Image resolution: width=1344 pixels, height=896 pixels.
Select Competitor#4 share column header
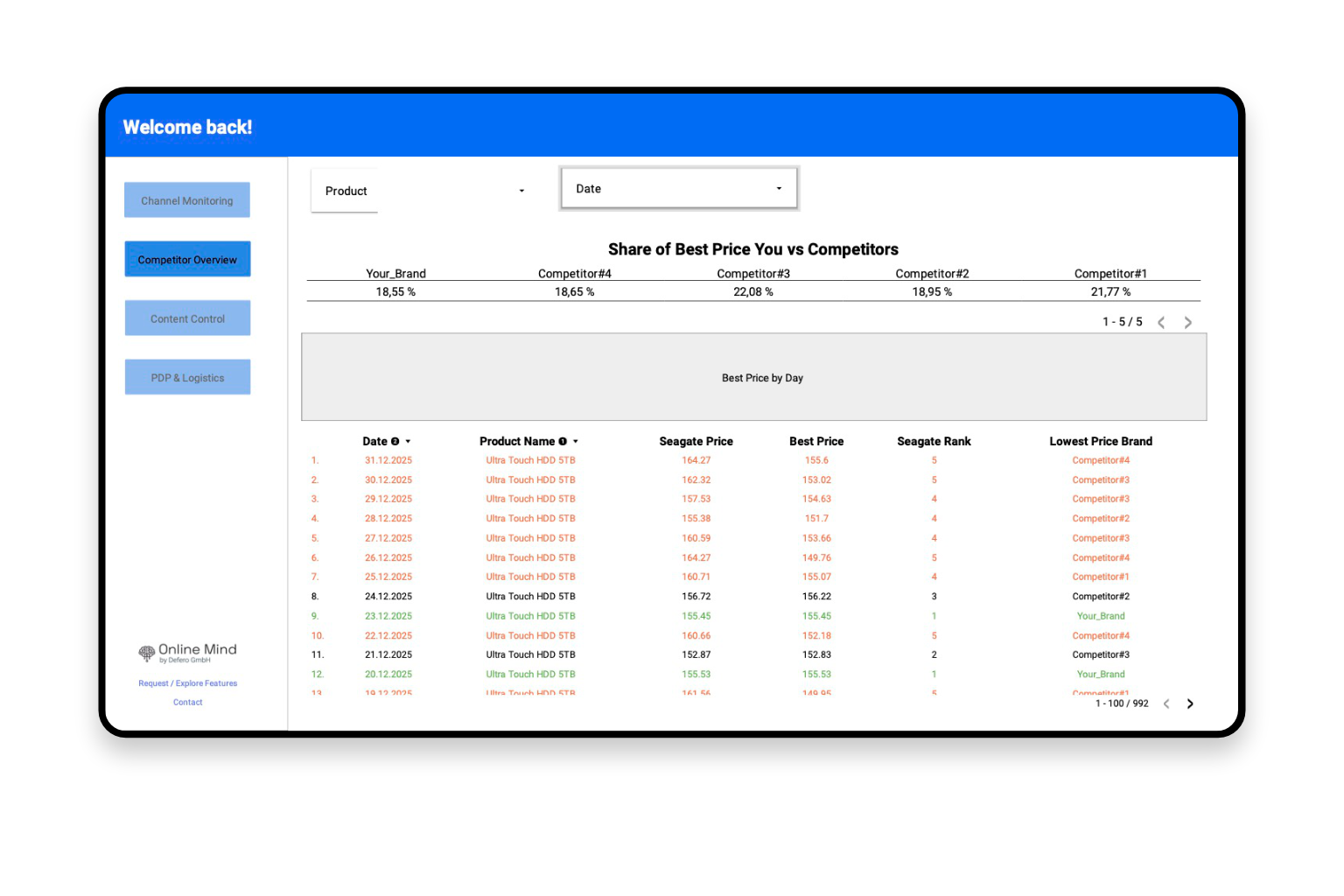coord(574,274)
